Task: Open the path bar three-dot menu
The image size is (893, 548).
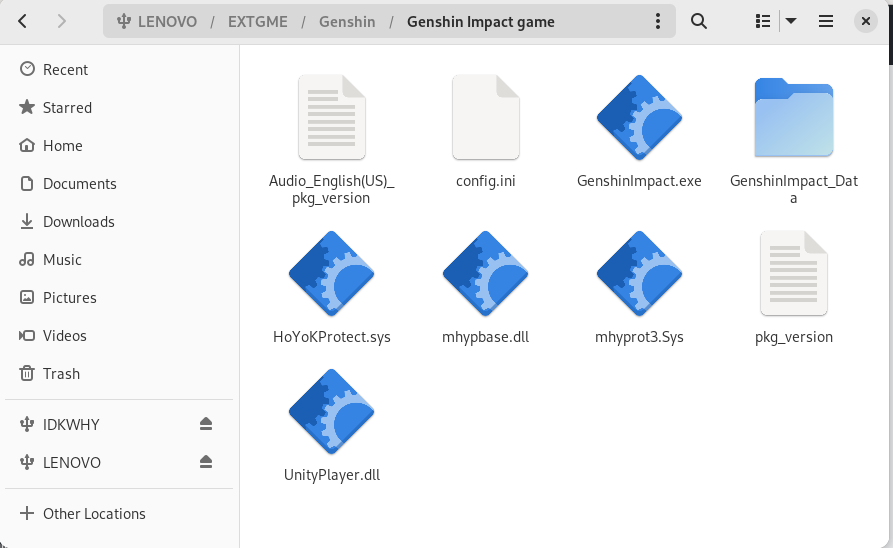Action: coord(658,22)
